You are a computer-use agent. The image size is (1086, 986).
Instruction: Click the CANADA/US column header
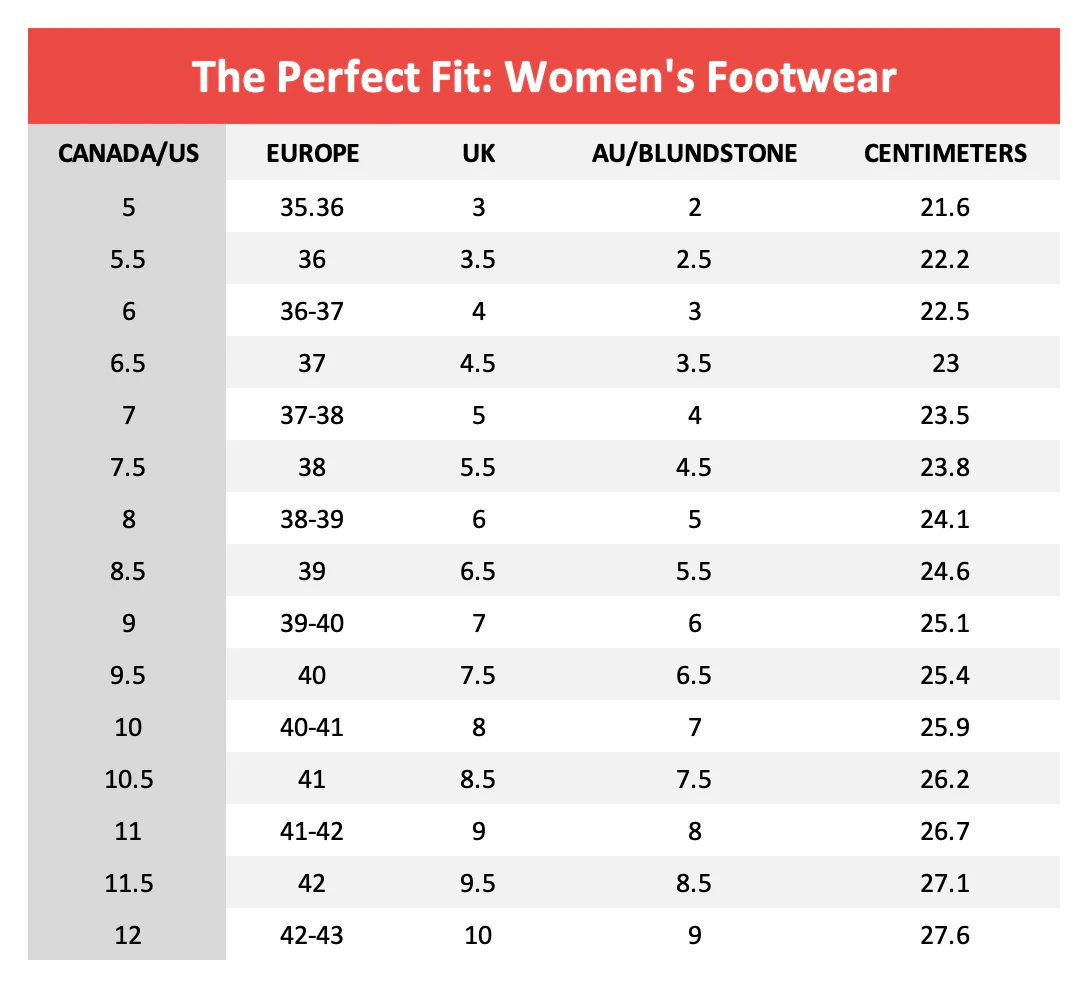[x=128, y=154]
